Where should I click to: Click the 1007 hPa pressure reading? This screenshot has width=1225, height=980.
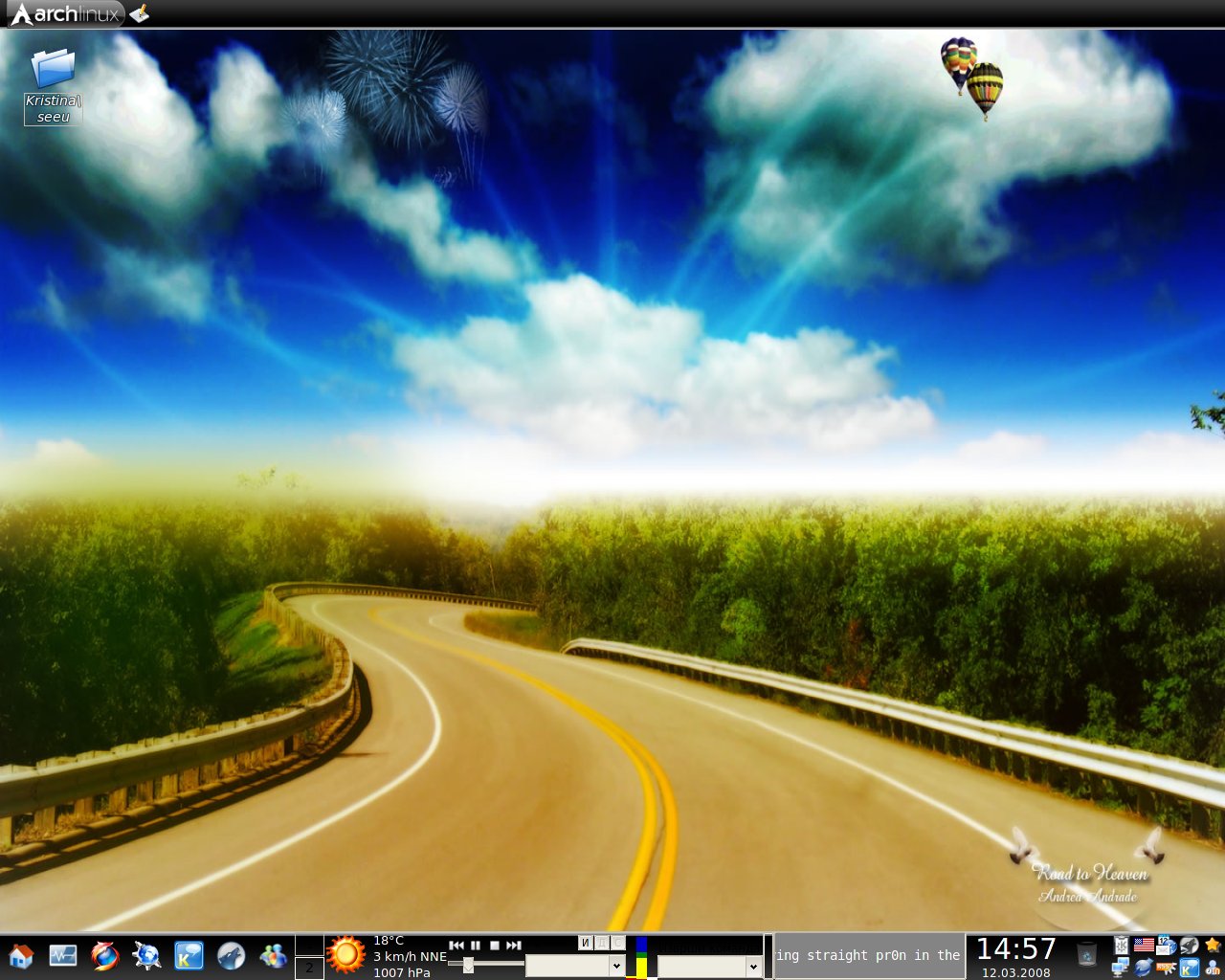click(x=402, y=972)
